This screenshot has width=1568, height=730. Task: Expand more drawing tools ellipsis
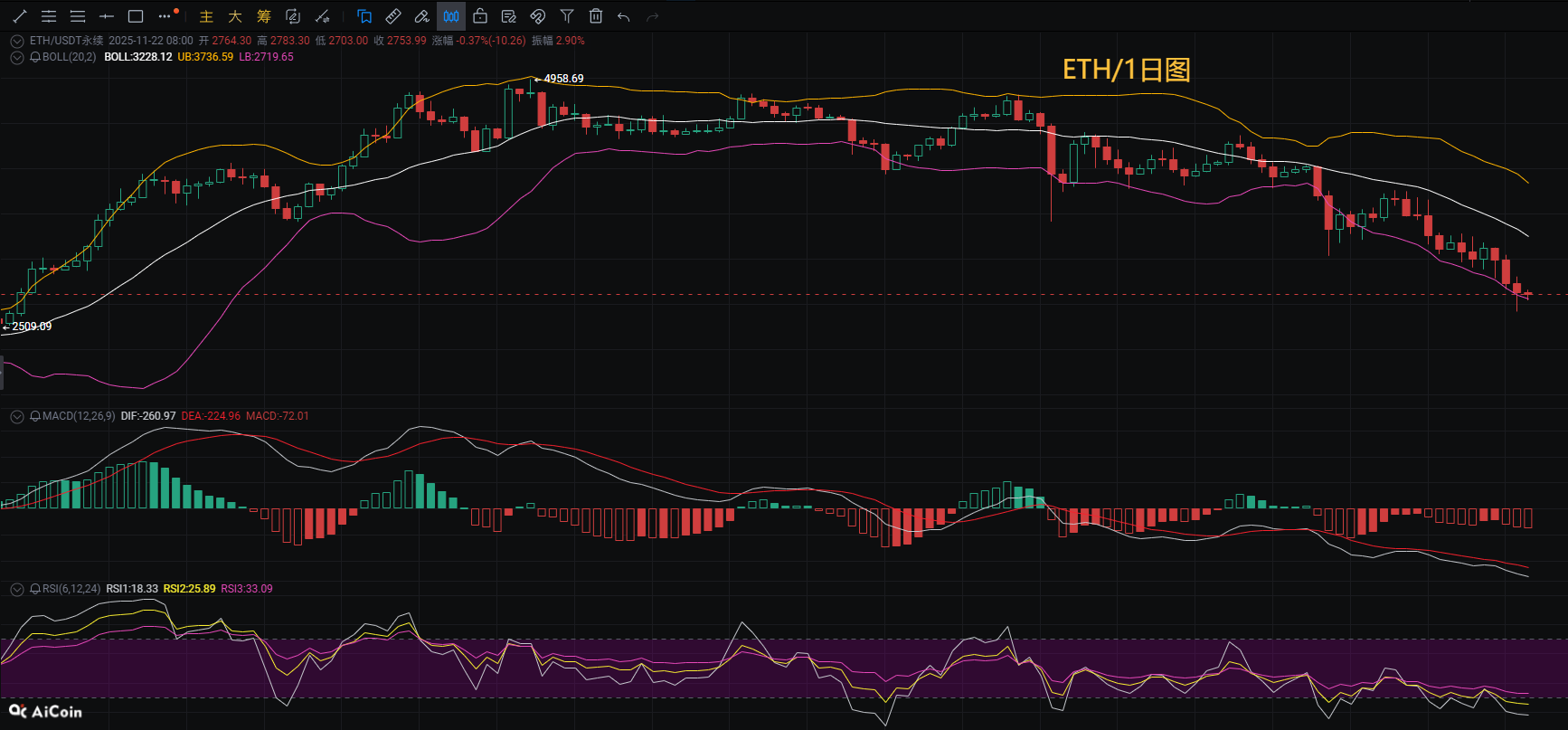click(165, 16)
